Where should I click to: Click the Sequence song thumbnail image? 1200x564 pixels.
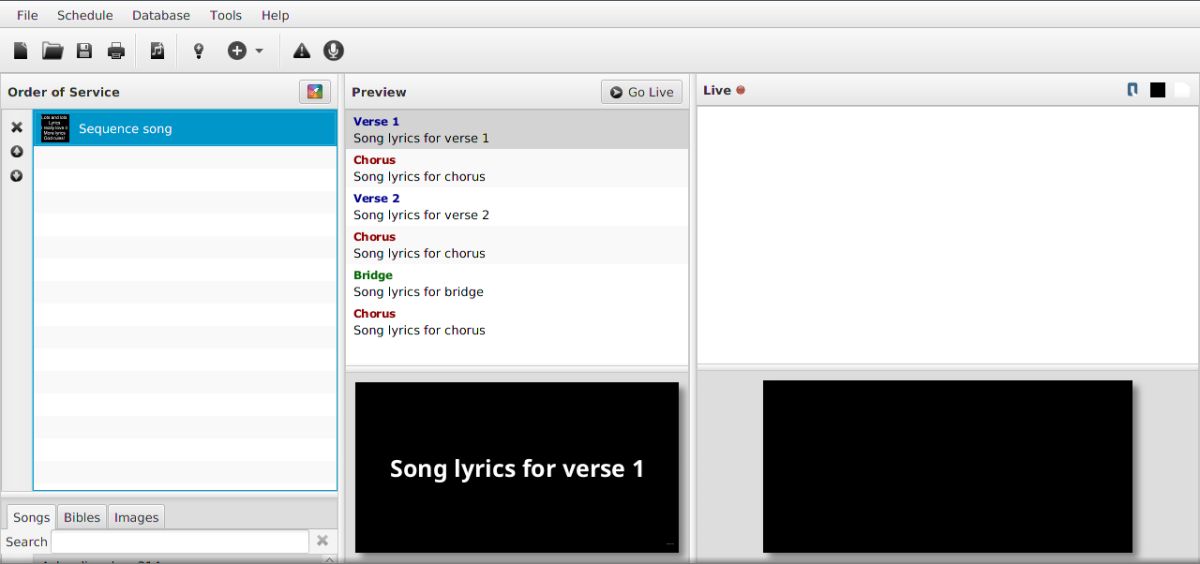[55, 128]
